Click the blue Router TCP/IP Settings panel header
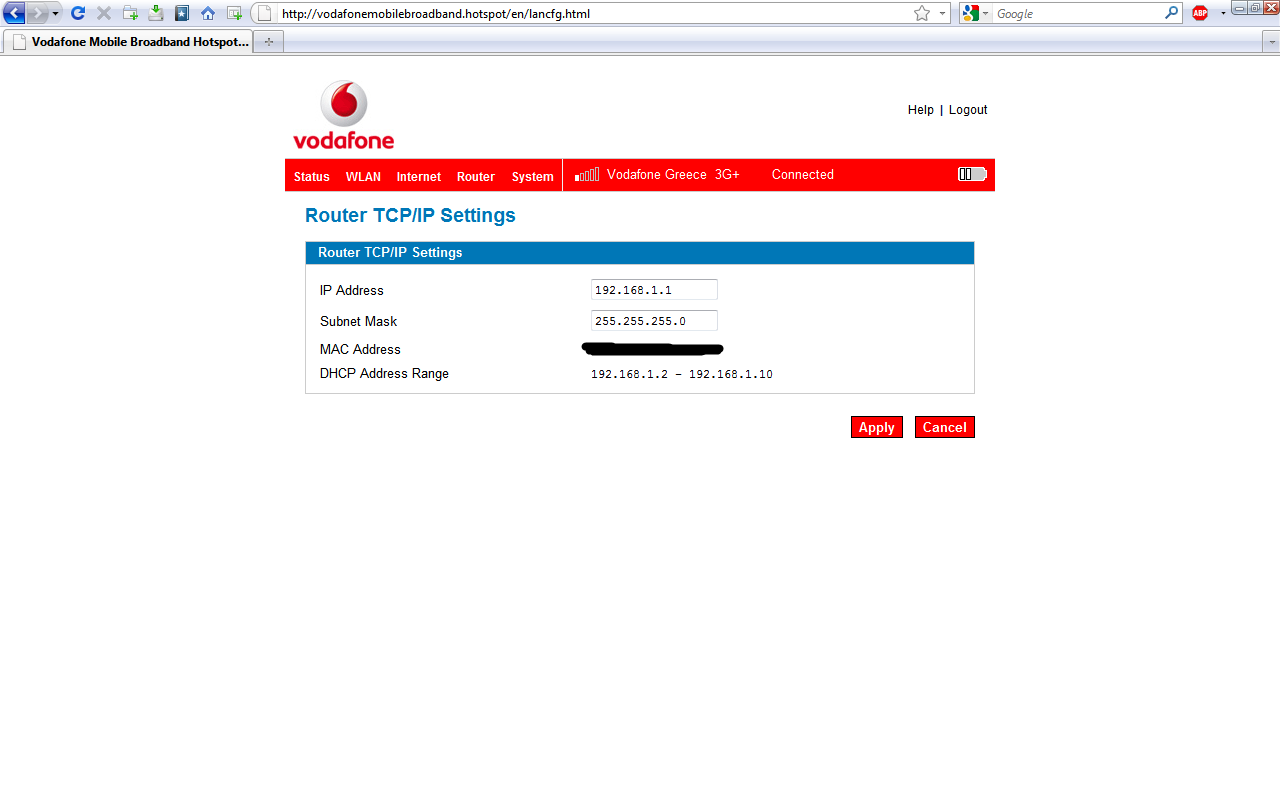Image resolution: width=1280 pixels, height=800 pixels. pyautogui.click(x=640, y=253)
